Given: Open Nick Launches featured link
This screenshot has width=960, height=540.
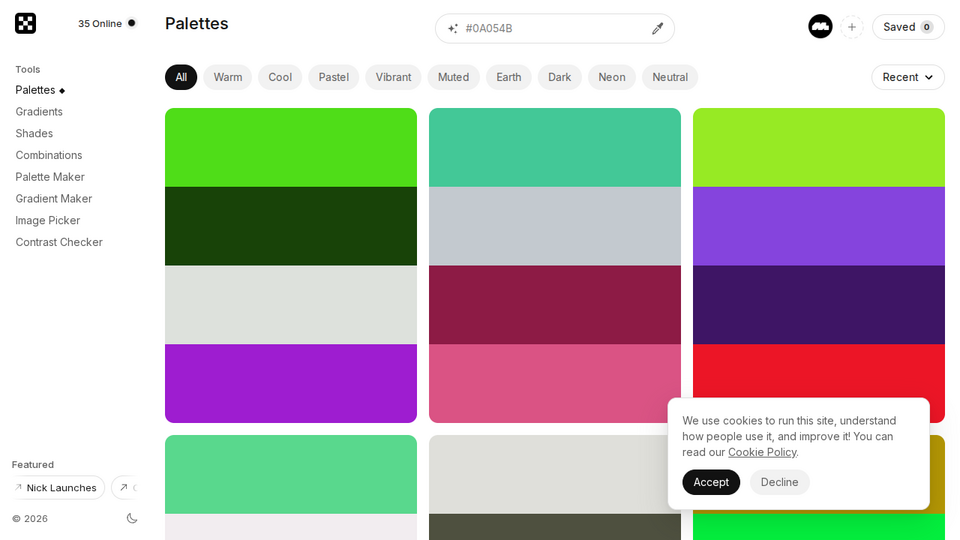Looking at the screenshot, I should (58, 487).
